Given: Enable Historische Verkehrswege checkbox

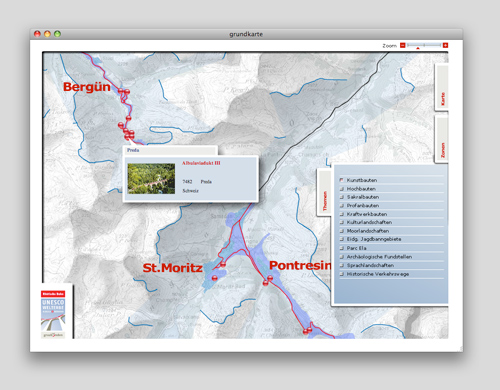Looking at the screenshot, I should coord(341,274).
